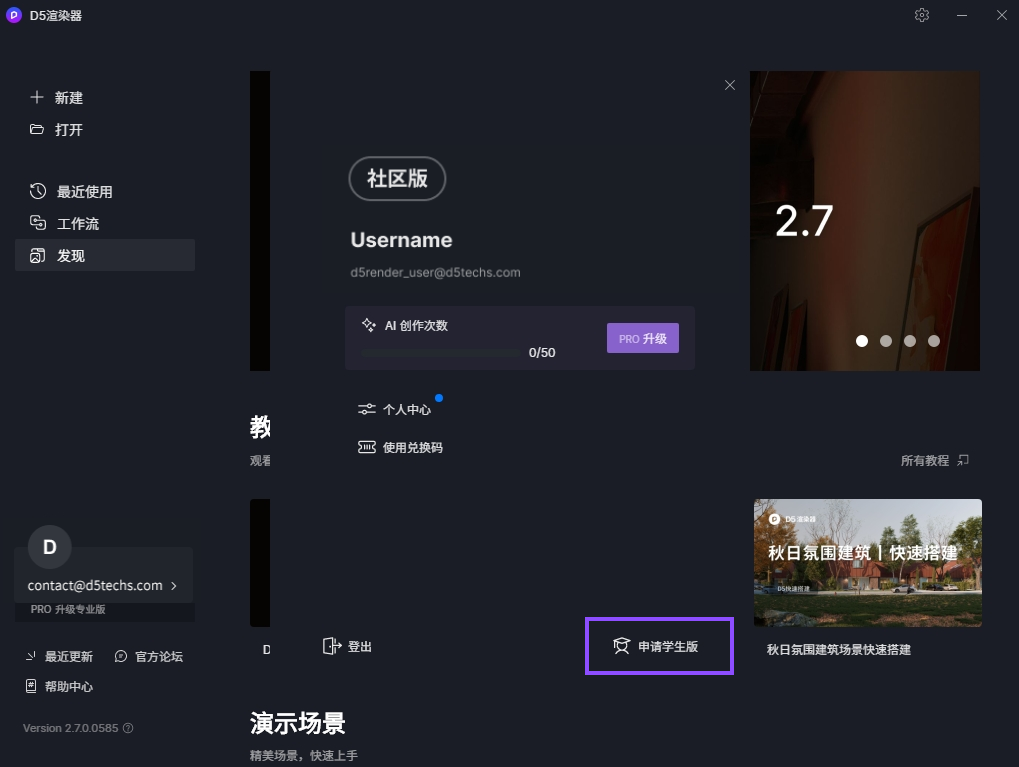Open a project via the 打开 folder icon
Image resolution: width=1019 pixels, height=767 pixels.
pyautogui.click(x=35, y=129)
